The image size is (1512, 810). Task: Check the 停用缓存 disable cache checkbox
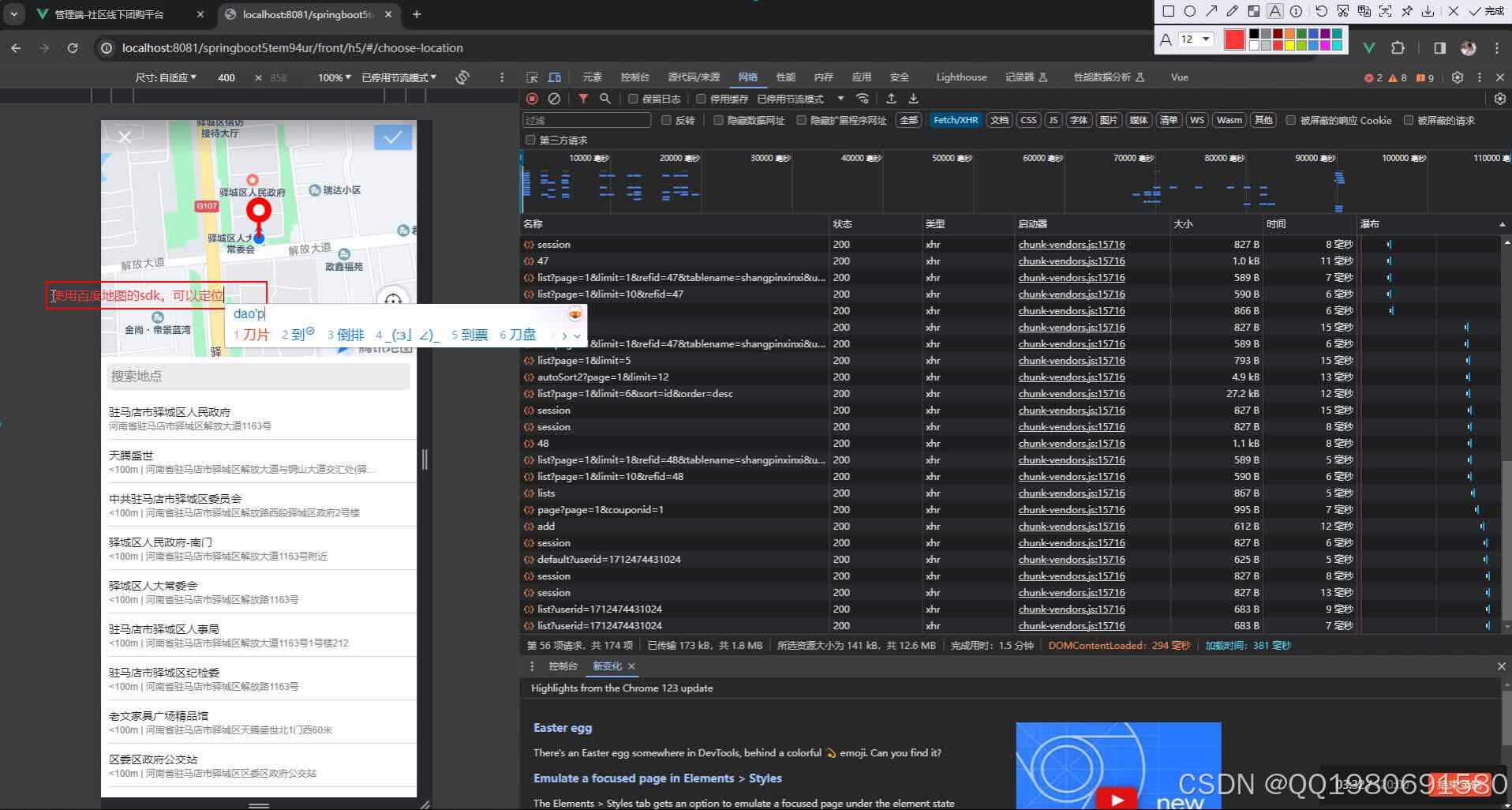(701, 99)
